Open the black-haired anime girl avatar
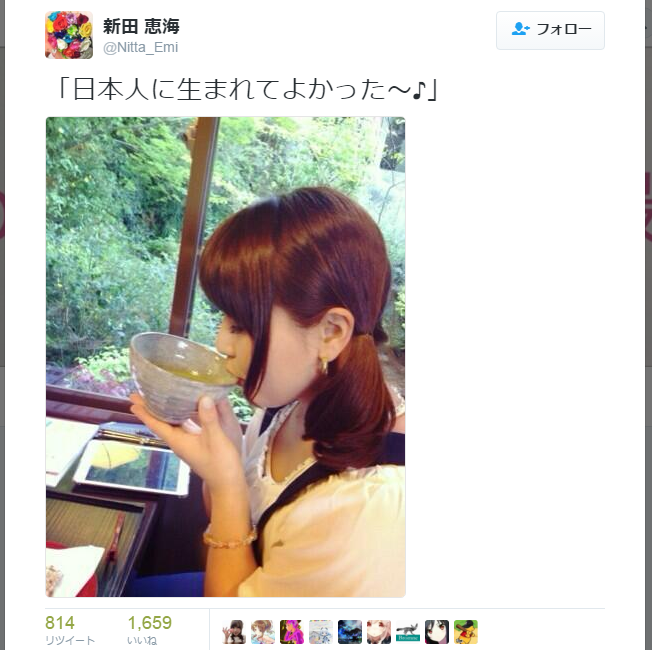652x650 pixels. click(437, 632)
